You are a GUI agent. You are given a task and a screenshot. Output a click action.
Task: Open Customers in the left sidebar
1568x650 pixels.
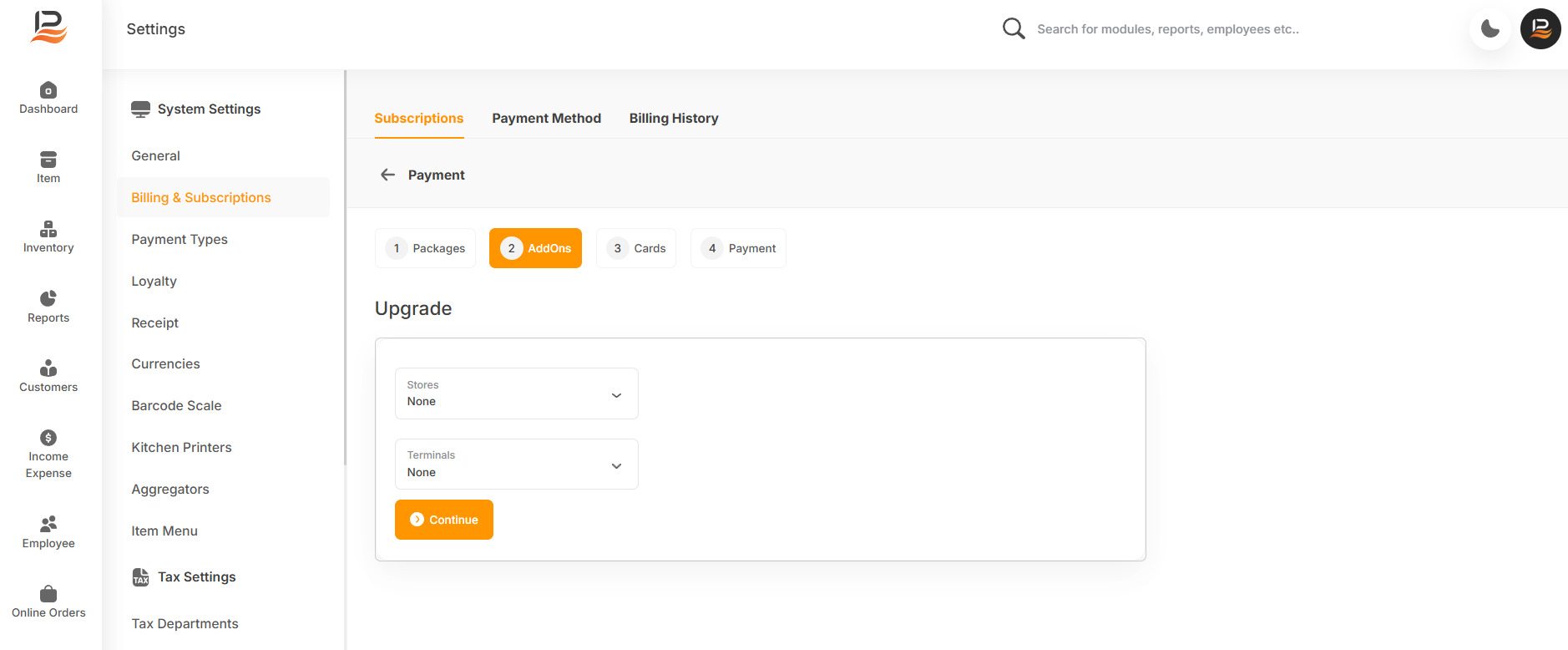pyautogui.click(x=48, y=377)
